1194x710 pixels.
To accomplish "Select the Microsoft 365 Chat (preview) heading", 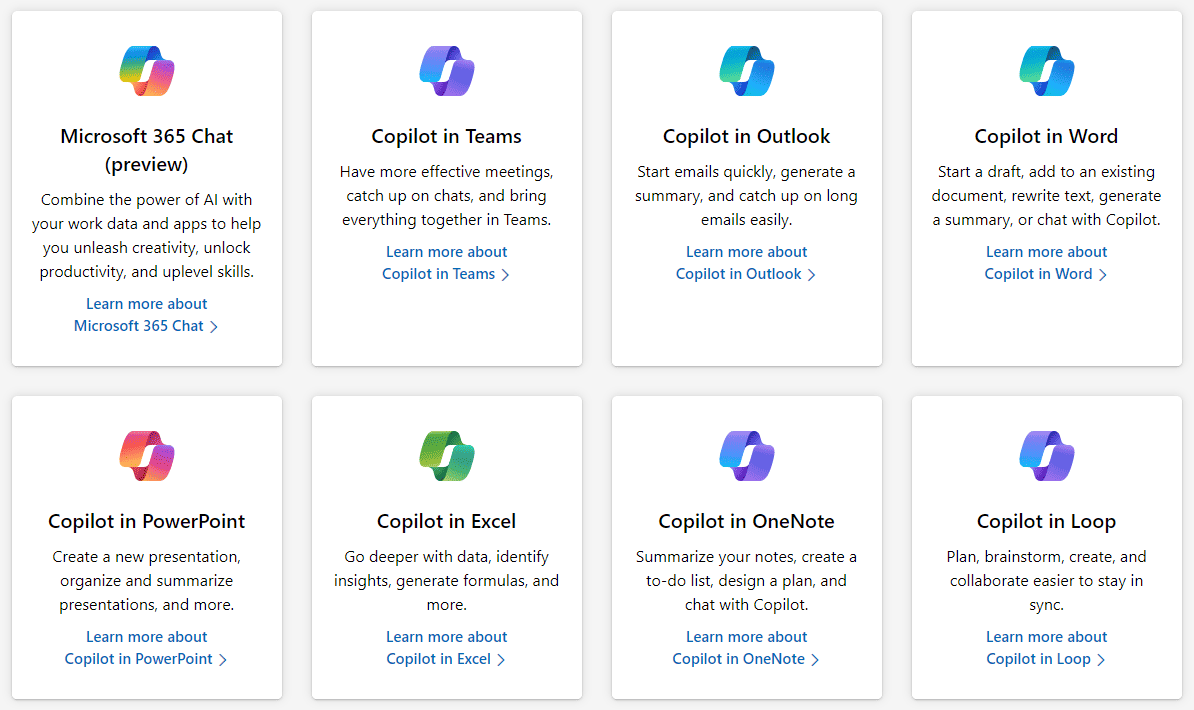I will coord(146,150).
